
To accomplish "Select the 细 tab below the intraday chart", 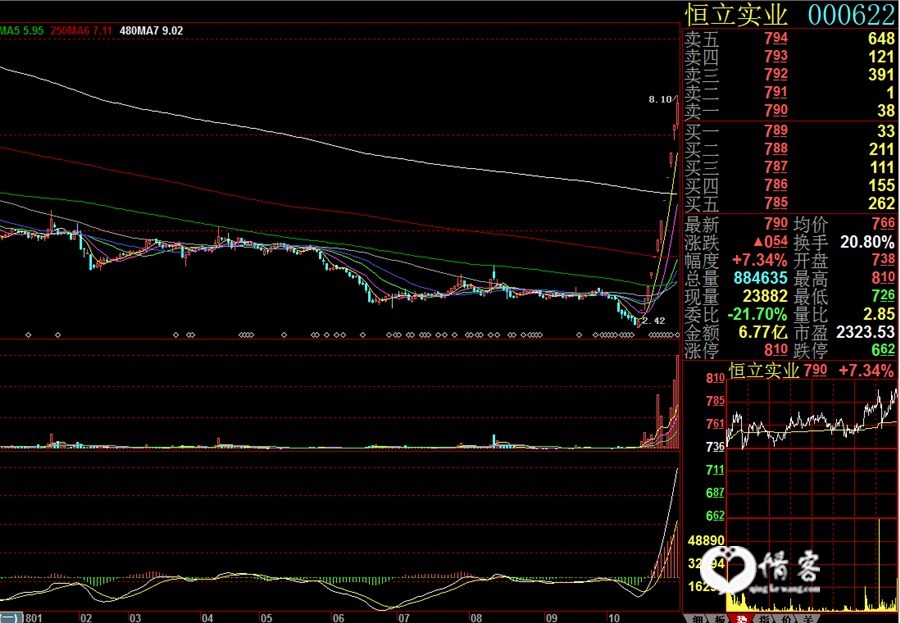I will coord(698,618).
